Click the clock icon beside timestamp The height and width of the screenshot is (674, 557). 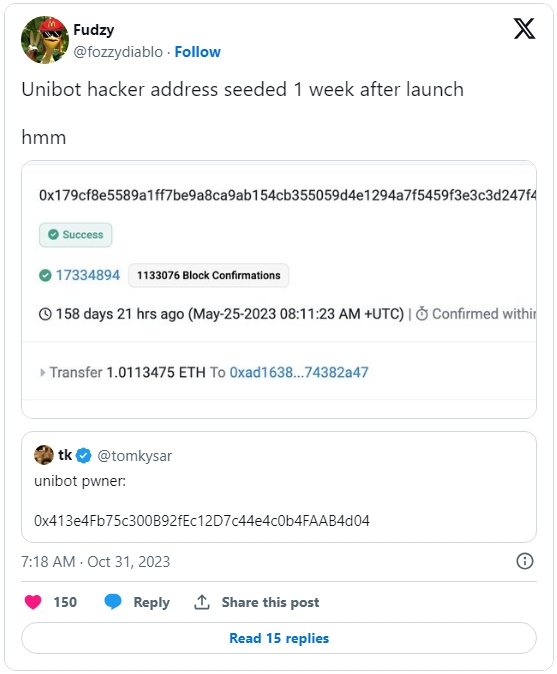pyautogui.click(x=45, y=314)
